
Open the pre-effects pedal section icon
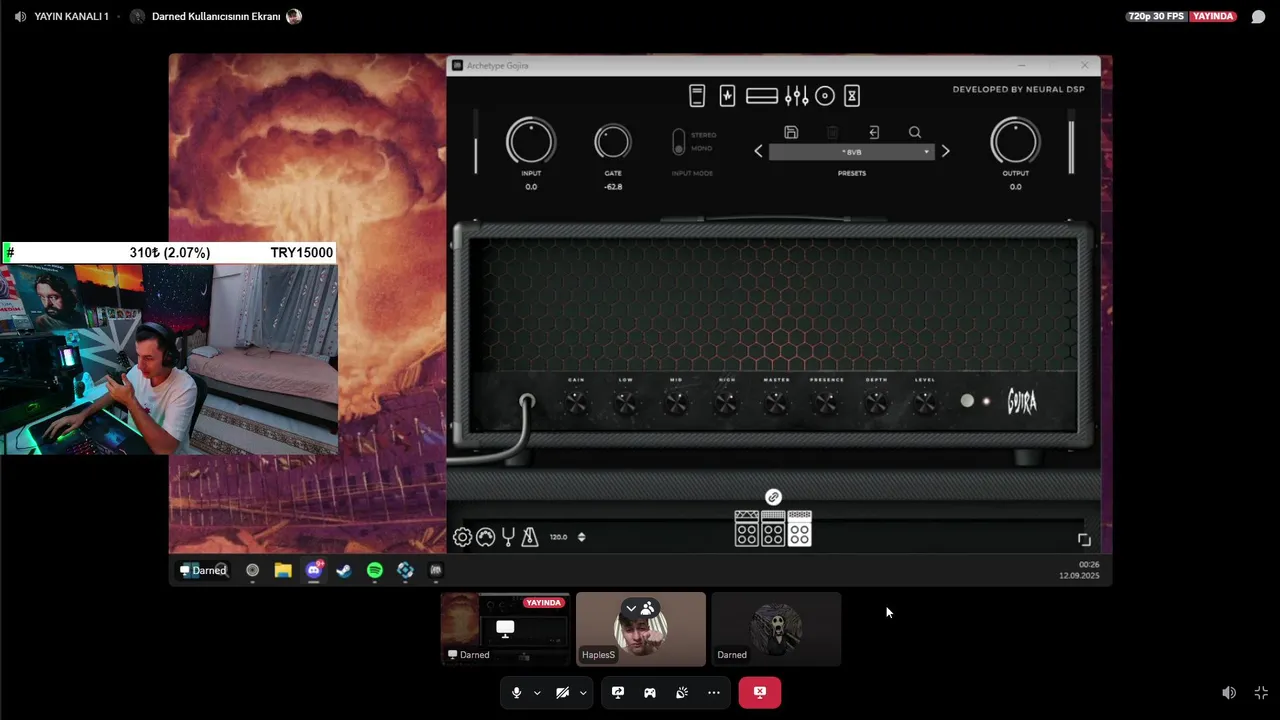[727, 96]
